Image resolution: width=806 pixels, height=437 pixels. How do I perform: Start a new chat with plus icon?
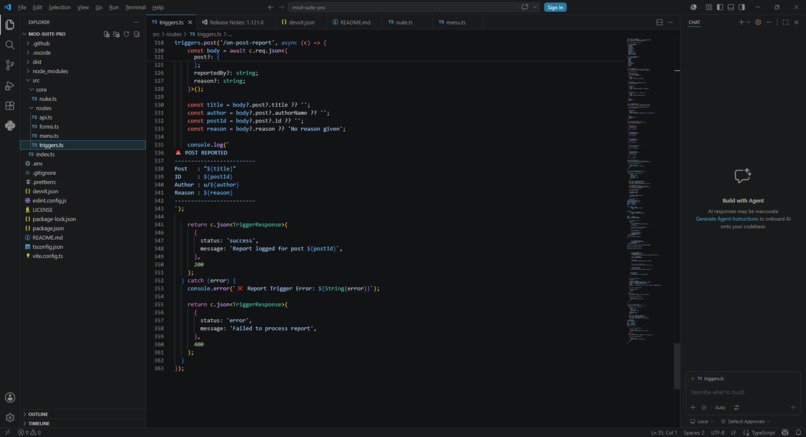pyautogui.click(x=741, y=22)
